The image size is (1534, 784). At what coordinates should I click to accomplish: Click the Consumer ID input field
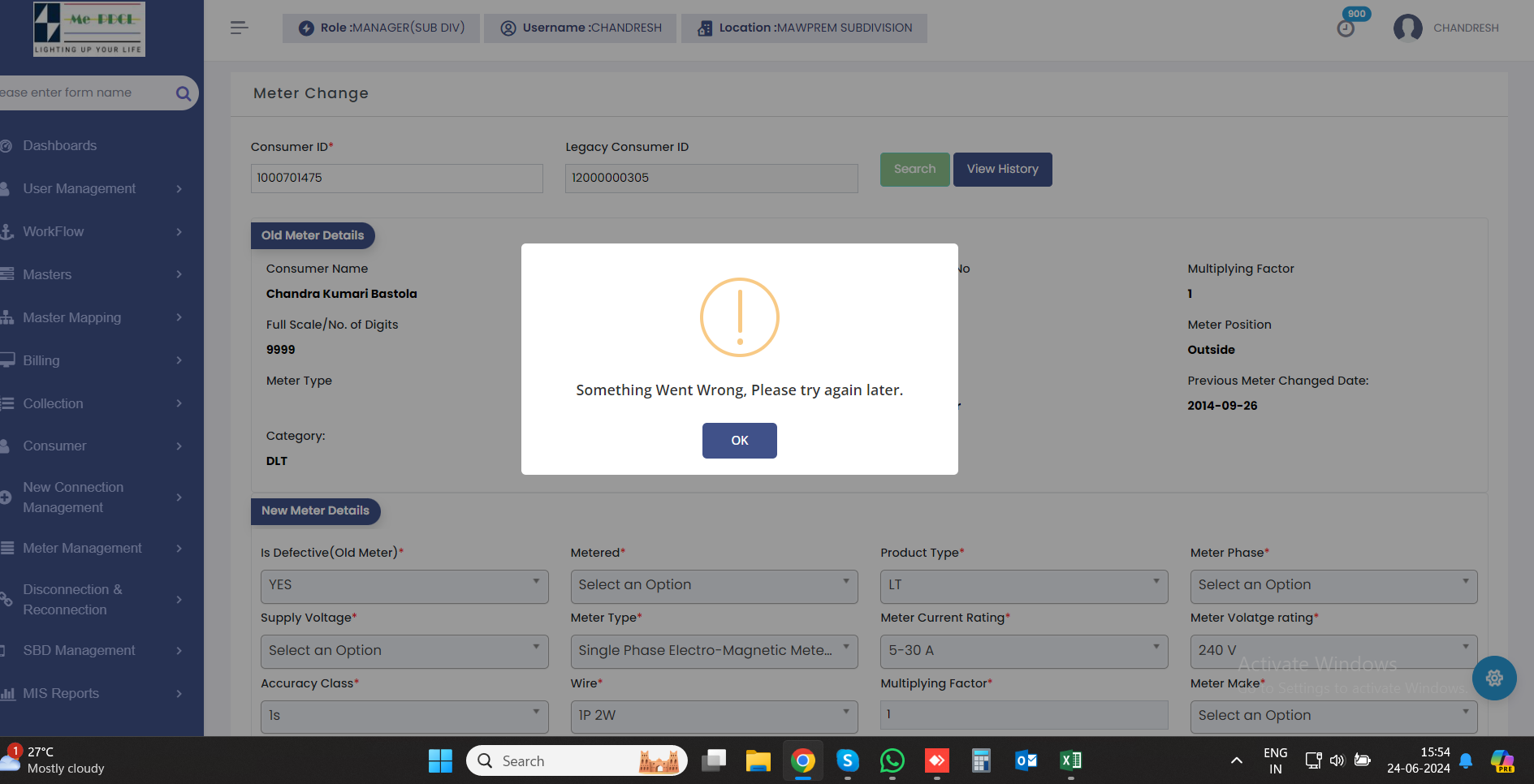(x=397, y=179)
